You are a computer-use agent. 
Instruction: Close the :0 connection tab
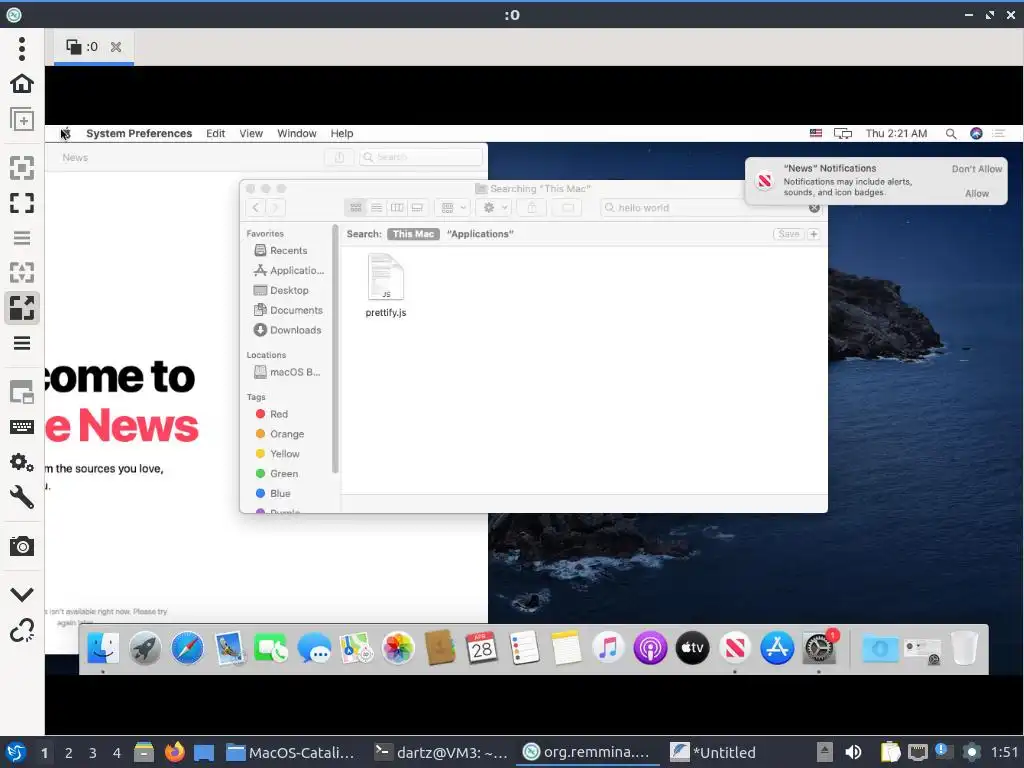pyautogui.click(x=116, y=47)
